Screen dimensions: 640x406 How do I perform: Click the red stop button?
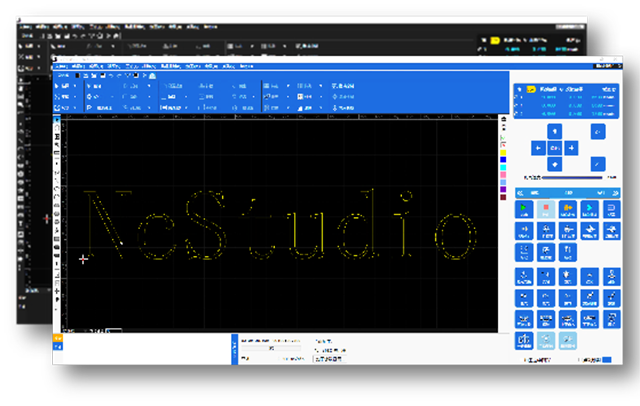(x=546, y=209)
